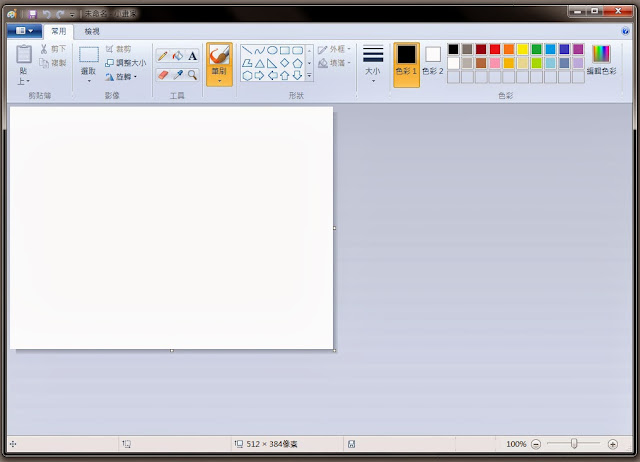Choose the Pentagon shape
The height and width of the screenshot is (462, 640).
coord(298,63)
